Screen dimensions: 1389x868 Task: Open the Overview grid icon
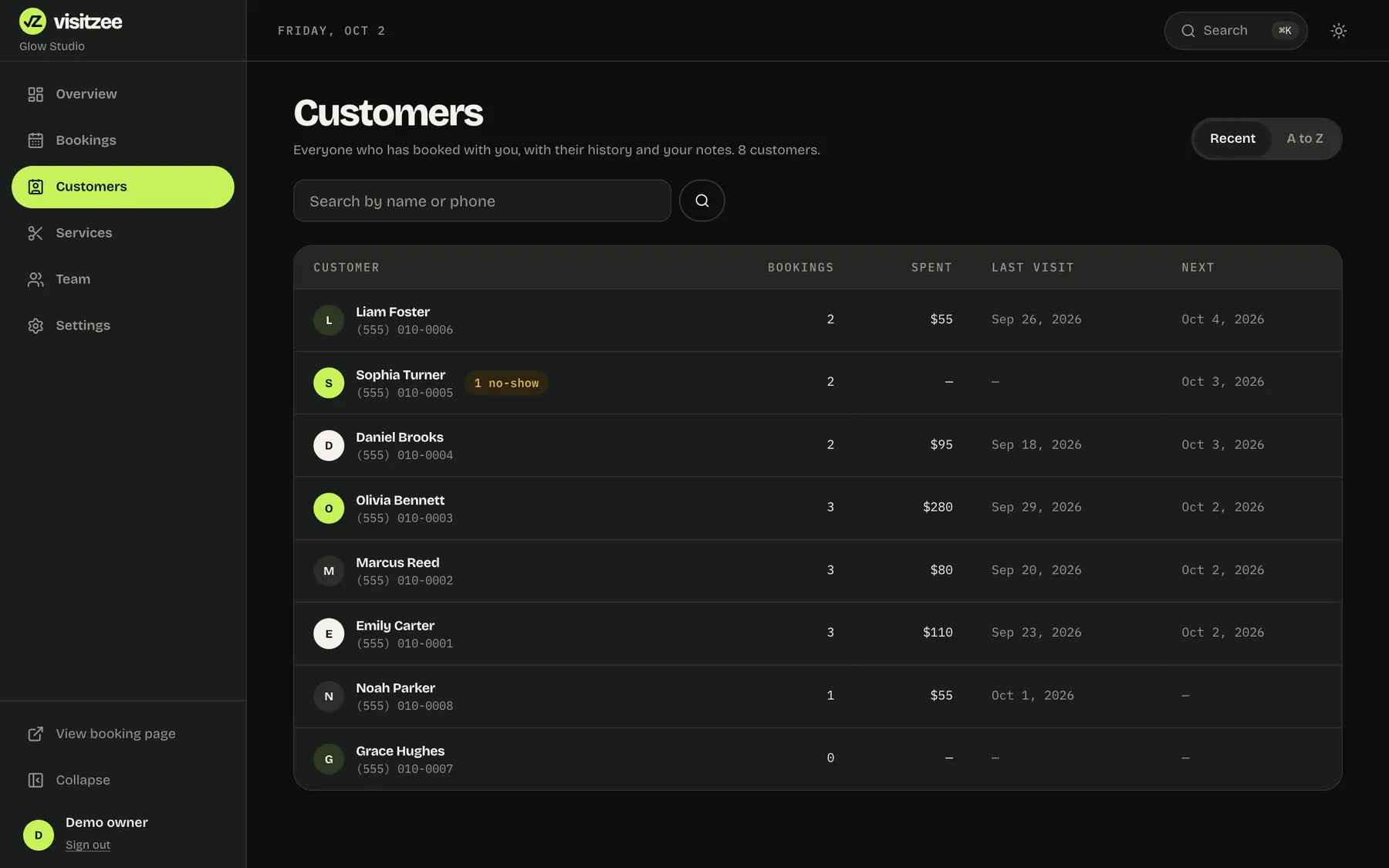tap(35, 94)
